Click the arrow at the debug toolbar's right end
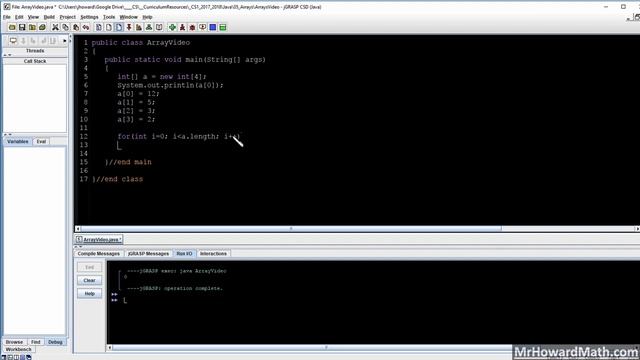 point(64,41)
